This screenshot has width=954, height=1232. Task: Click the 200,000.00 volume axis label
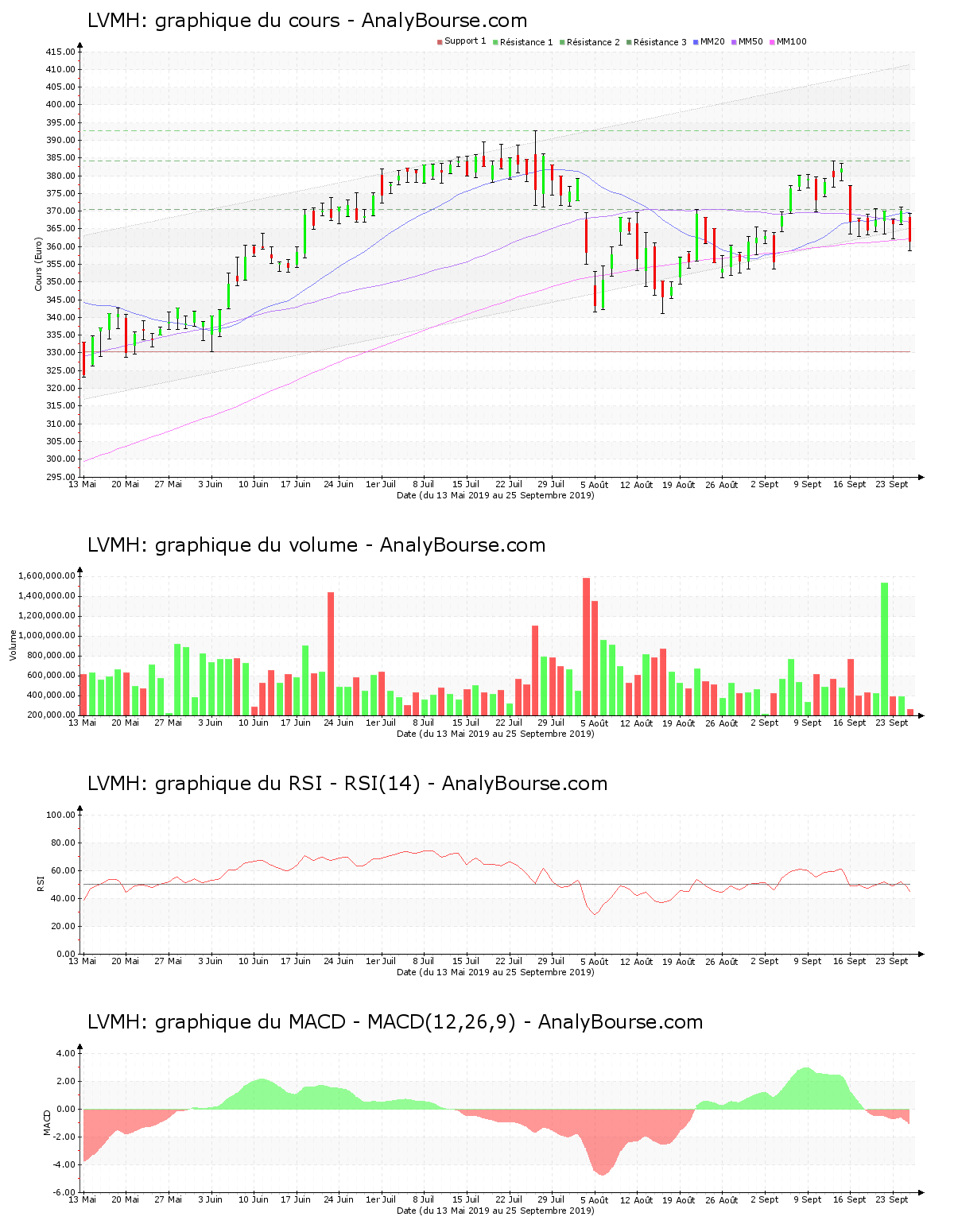point(52,715)
